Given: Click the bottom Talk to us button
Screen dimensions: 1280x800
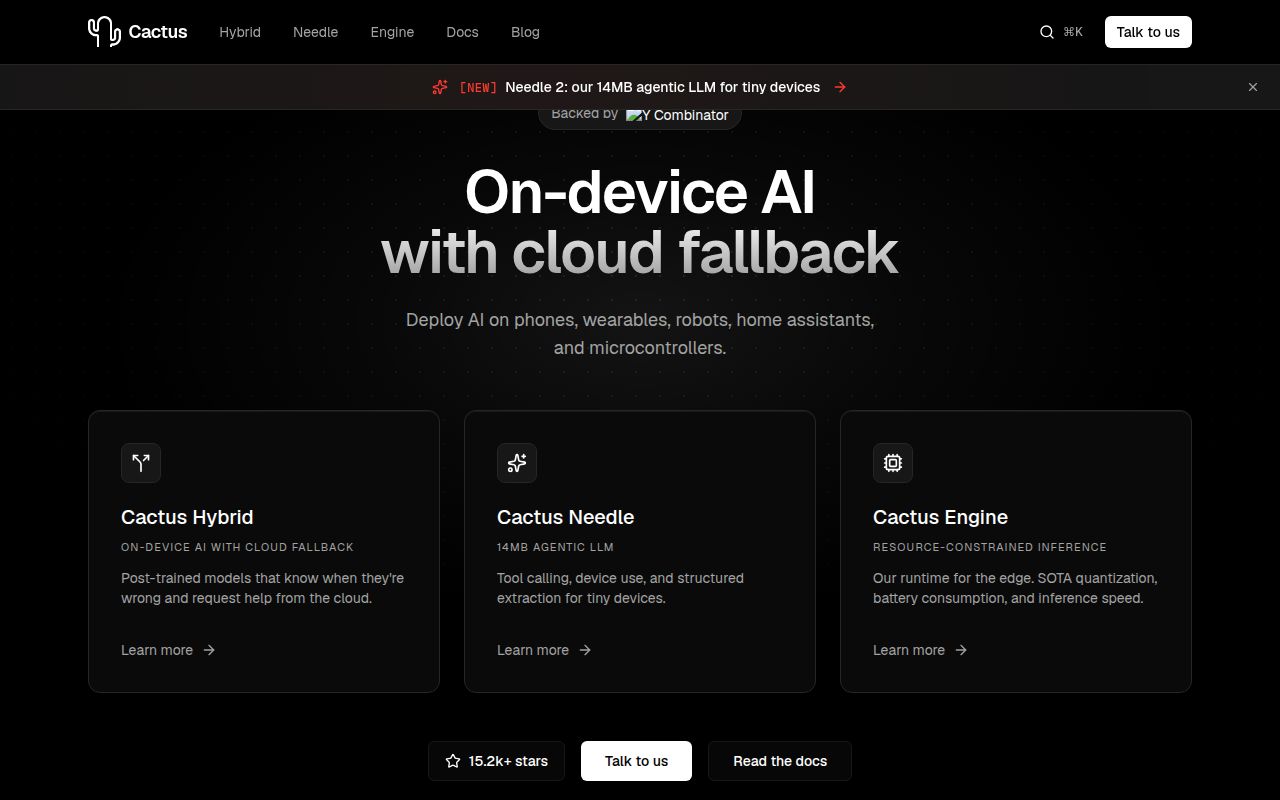Looking at the screenshot, I should click(x=636, y=761).
